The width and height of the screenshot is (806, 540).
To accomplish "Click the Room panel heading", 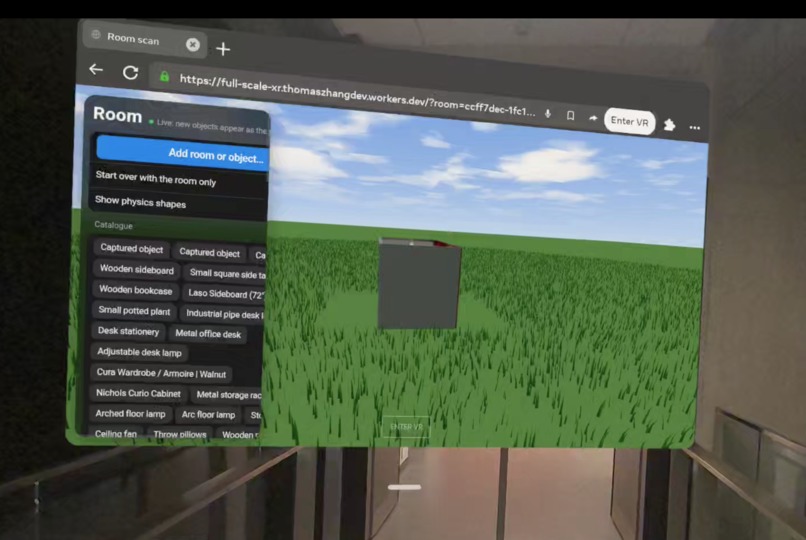I will [x=118, y=115].
